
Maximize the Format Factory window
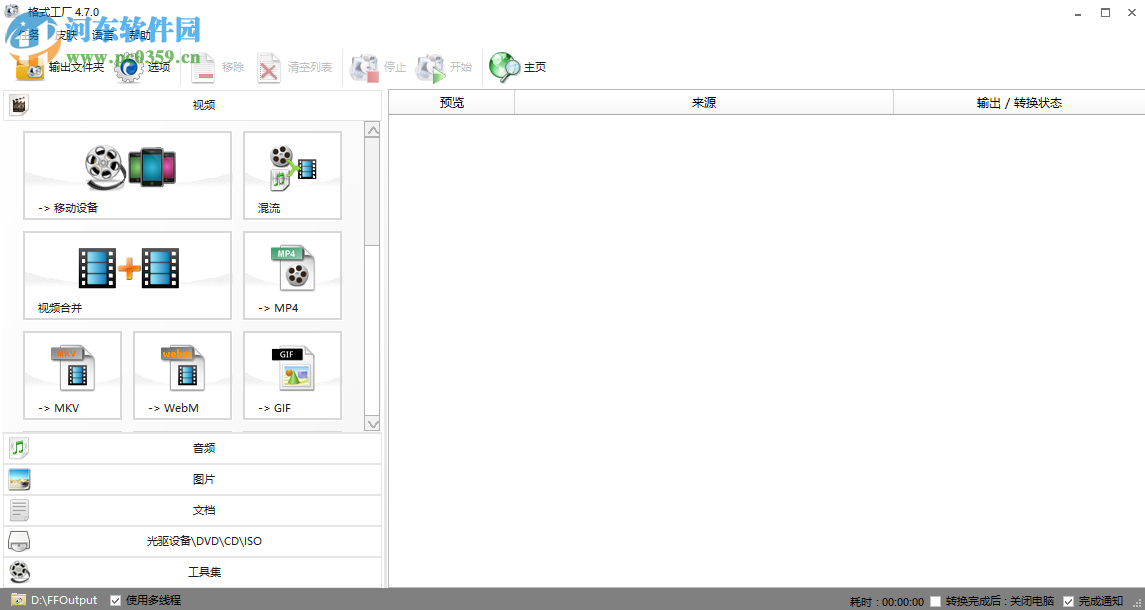click(x=1106, y=12)
